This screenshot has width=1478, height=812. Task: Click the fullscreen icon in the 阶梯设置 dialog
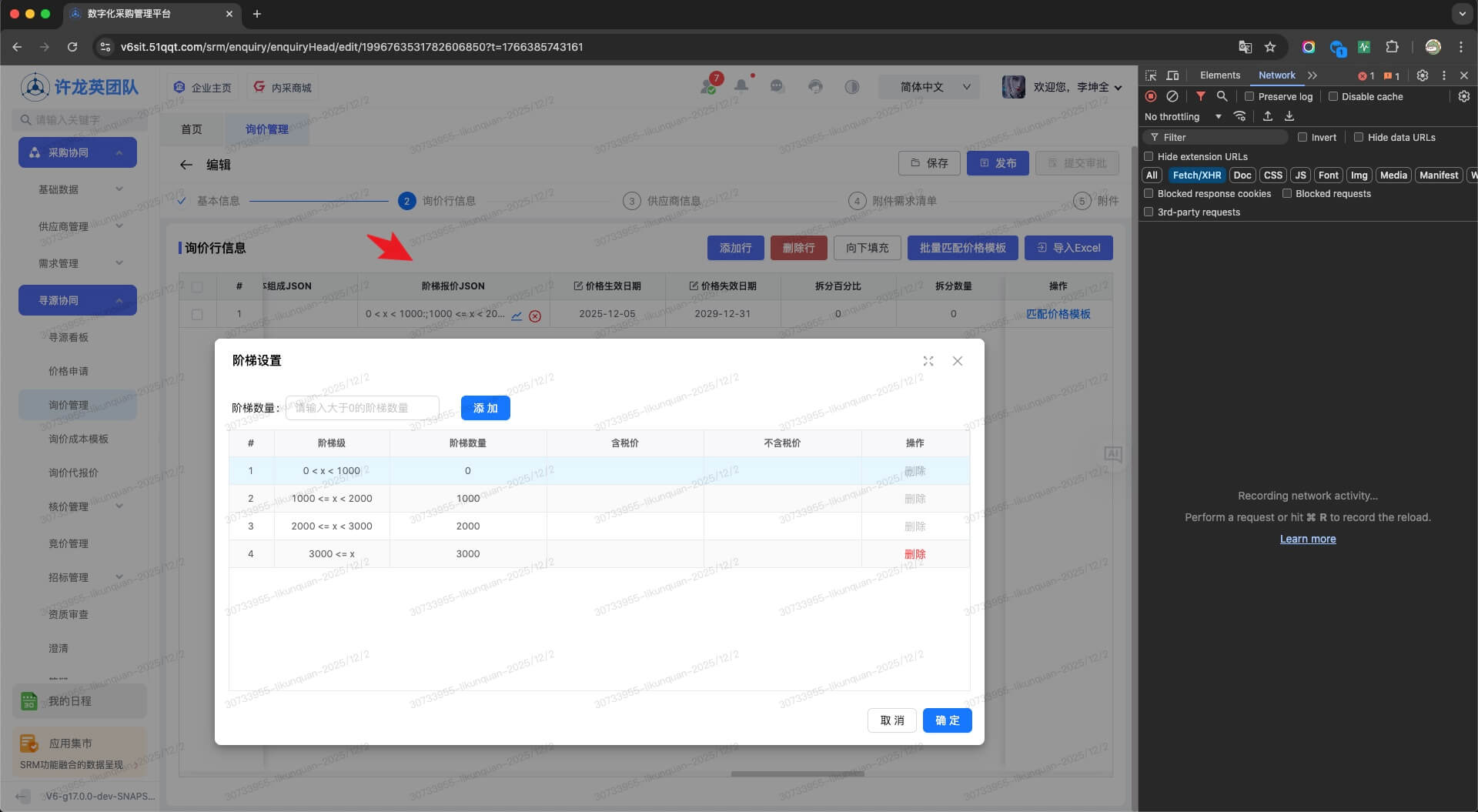pyautogui.click(x=928, y=361)
